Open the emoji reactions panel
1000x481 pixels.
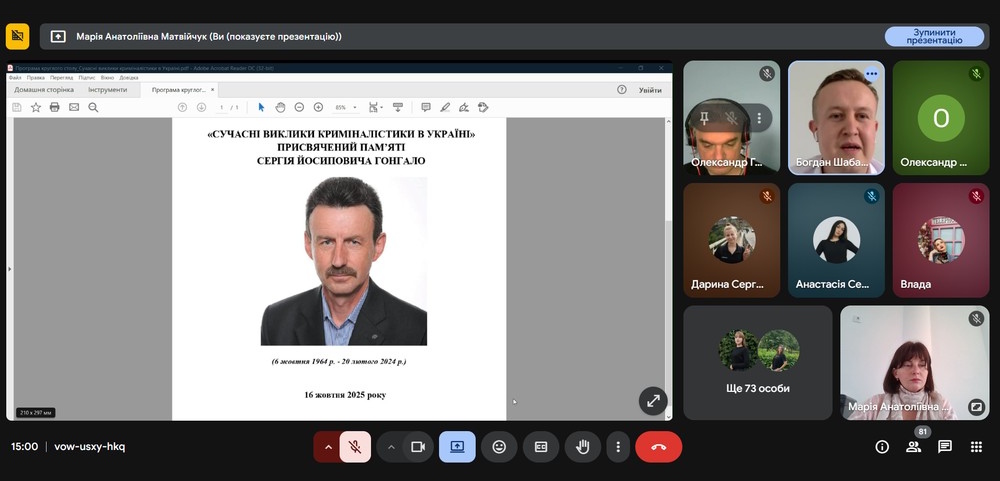tap(499, 447)
